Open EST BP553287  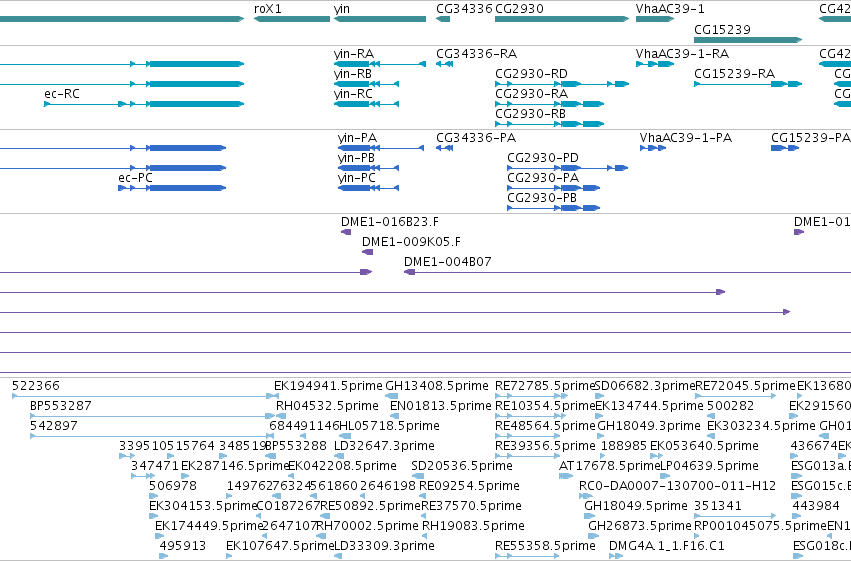coord(153,416)
